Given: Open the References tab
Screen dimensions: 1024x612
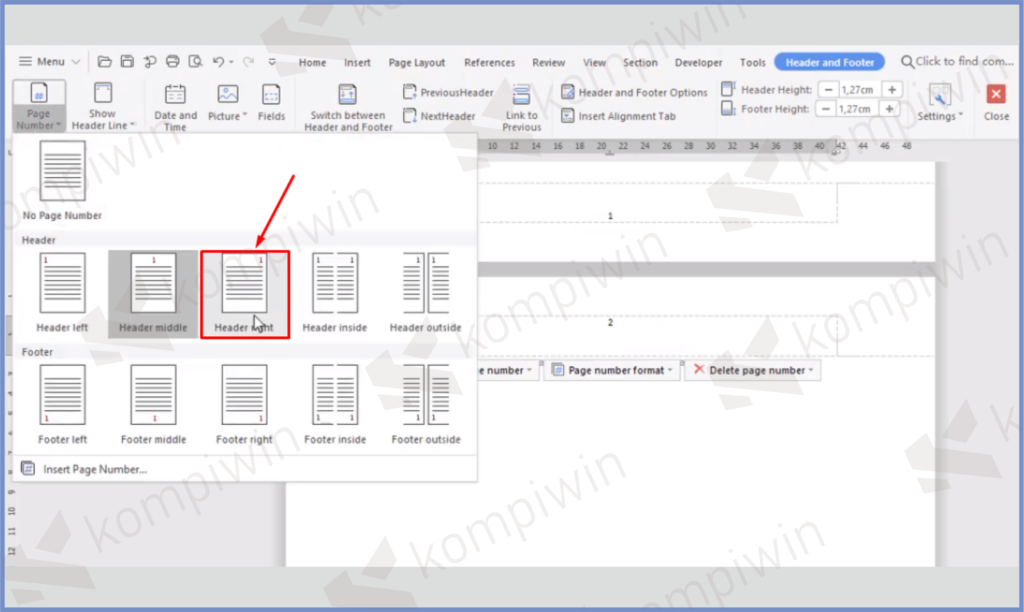Looking at the screenshot, I should [490, 62].
